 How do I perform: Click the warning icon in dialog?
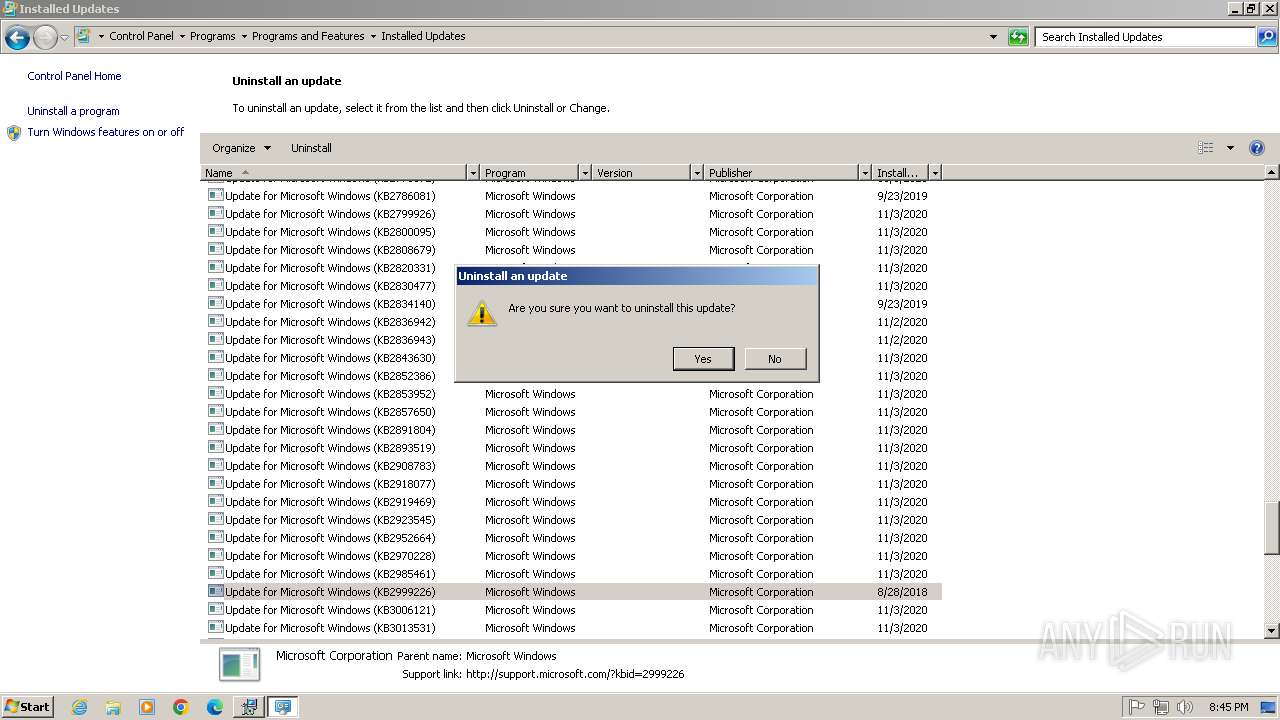pyautogui.click(x=482, y=313)
